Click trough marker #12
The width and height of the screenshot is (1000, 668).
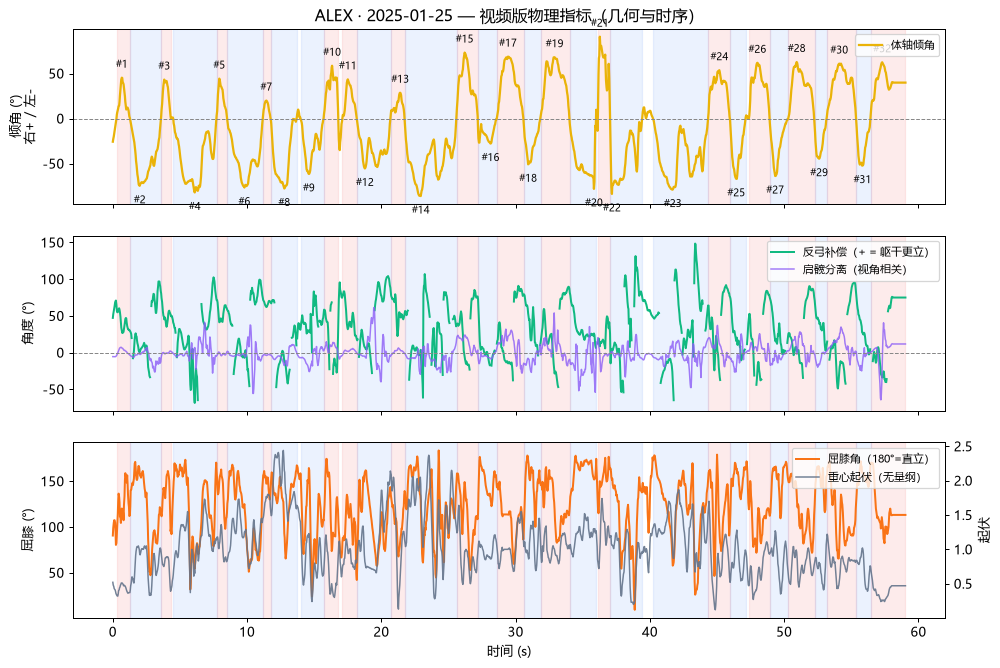click(x=365, y=182)
